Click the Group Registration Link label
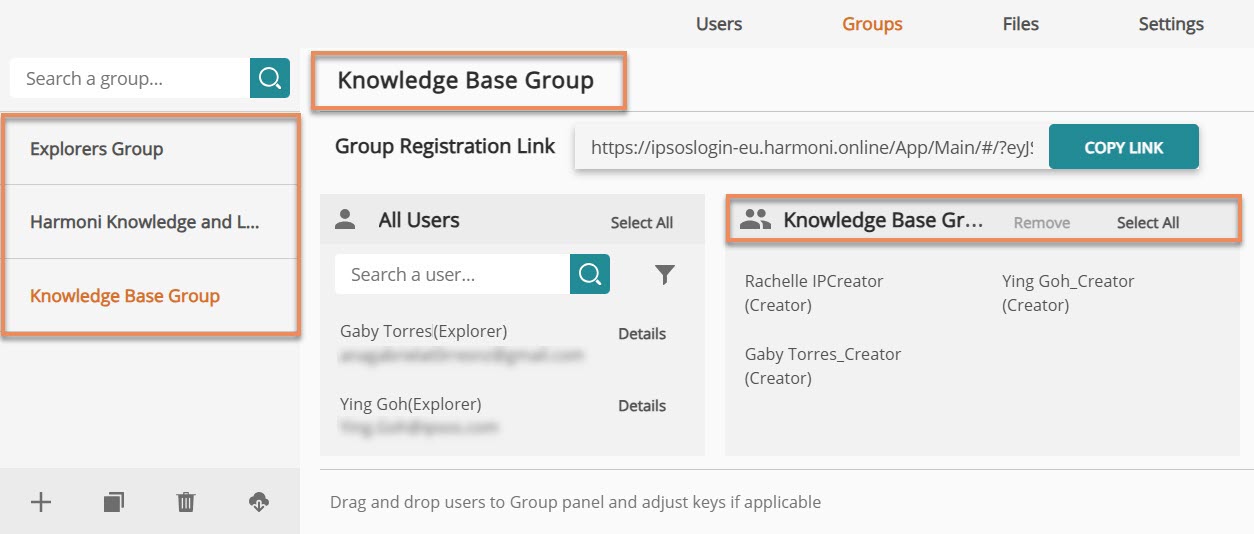The height and width of the screenshot is (534, 1254). coord(445,146)
